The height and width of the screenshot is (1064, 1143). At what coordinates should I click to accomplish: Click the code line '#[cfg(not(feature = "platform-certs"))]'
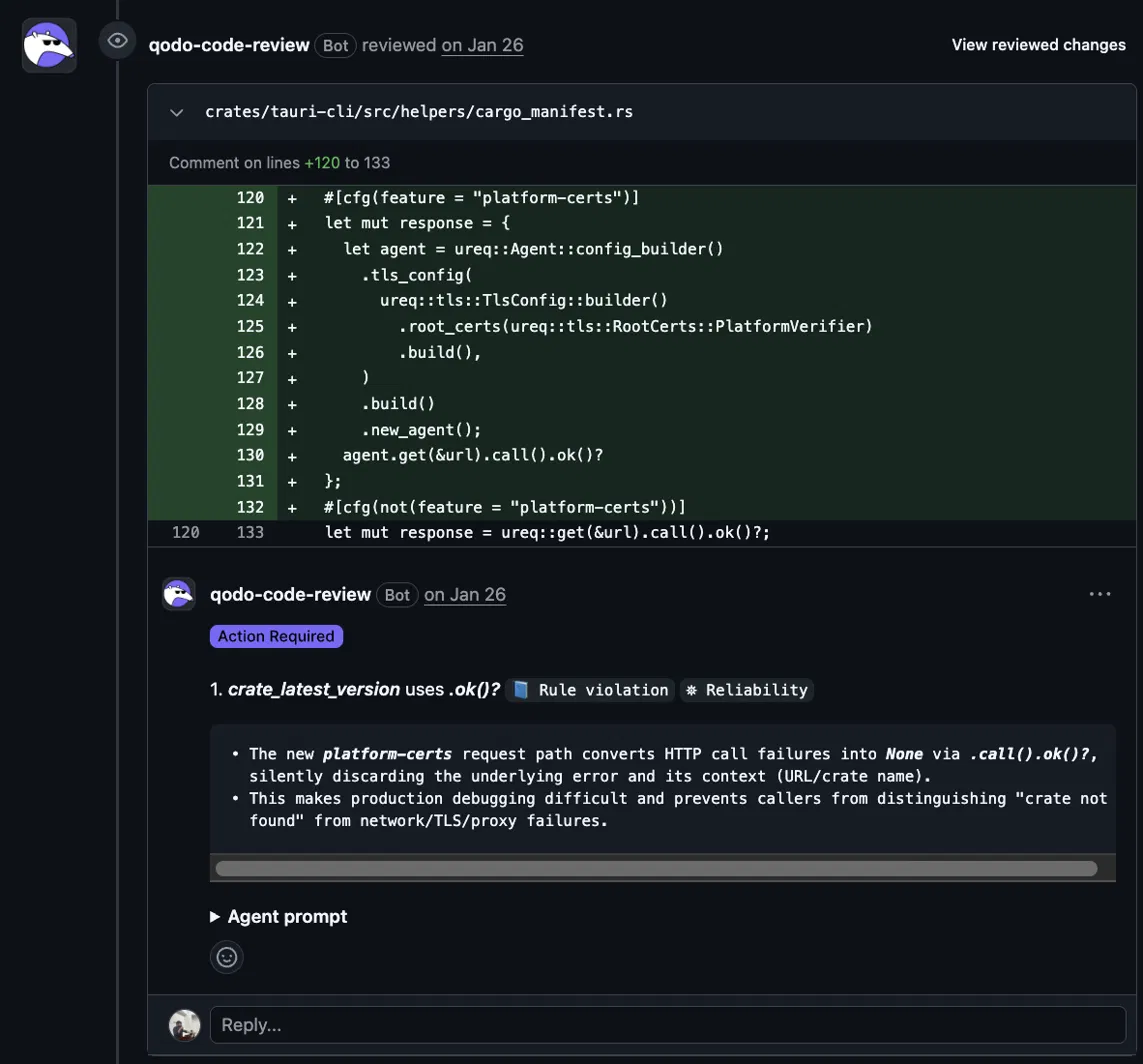click(x=504, y=507)
